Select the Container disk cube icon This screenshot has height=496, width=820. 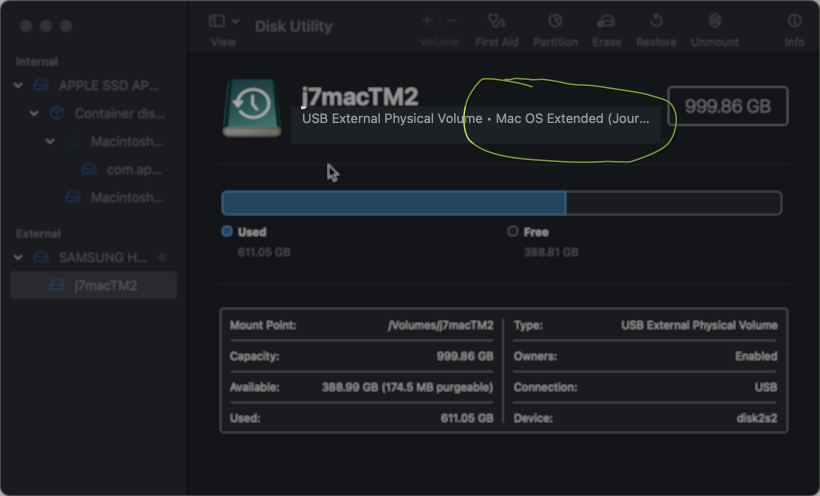point(56,114)
